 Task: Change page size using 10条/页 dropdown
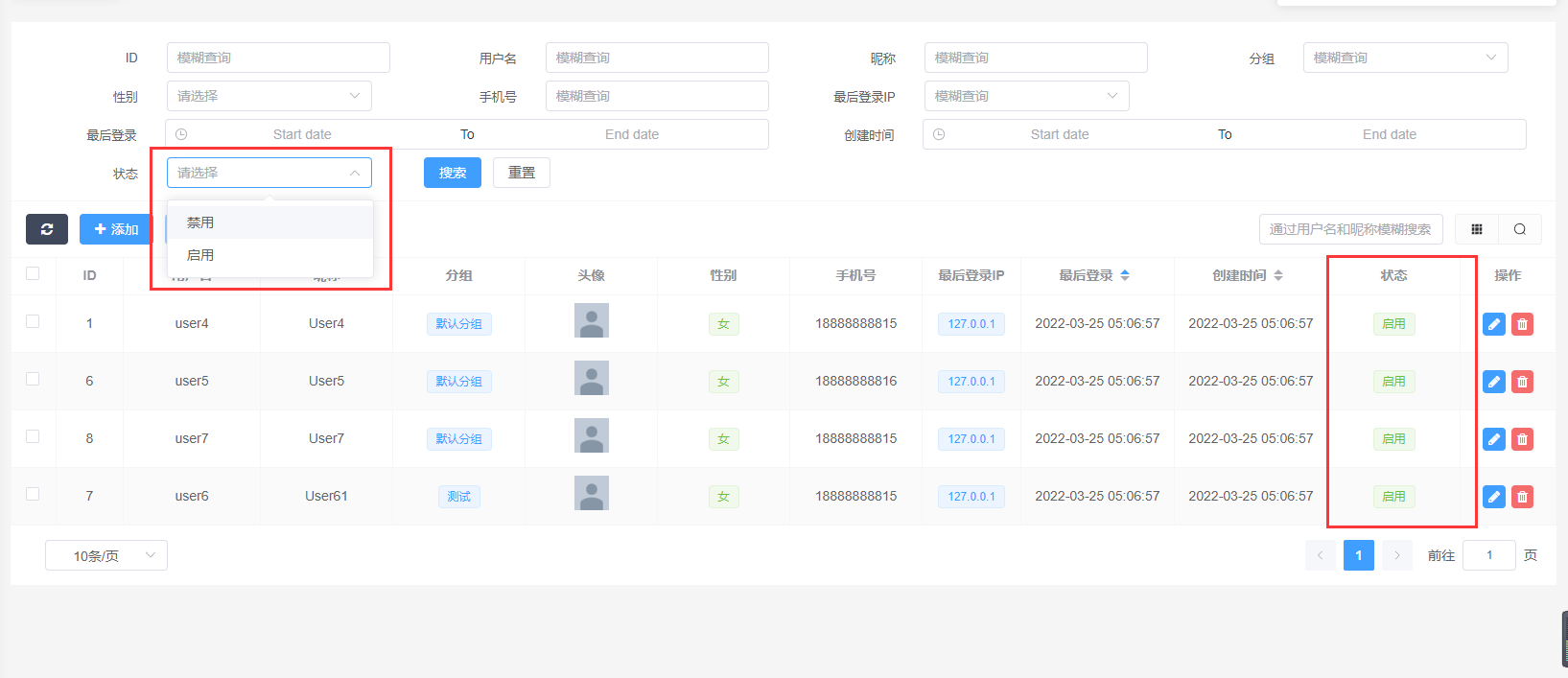coord(105,555)
